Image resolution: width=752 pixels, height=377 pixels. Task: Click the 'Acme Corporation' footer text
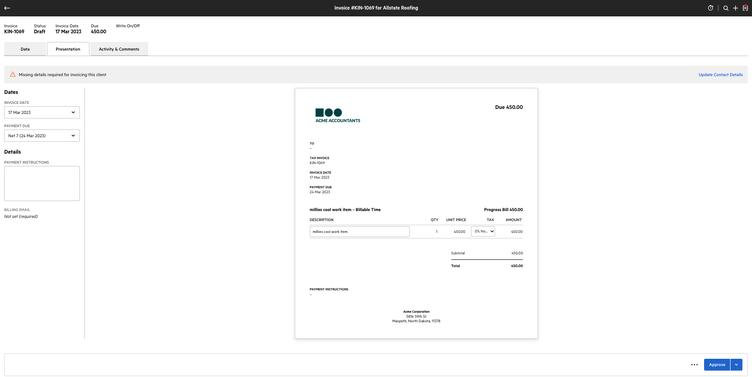(416, 312)
